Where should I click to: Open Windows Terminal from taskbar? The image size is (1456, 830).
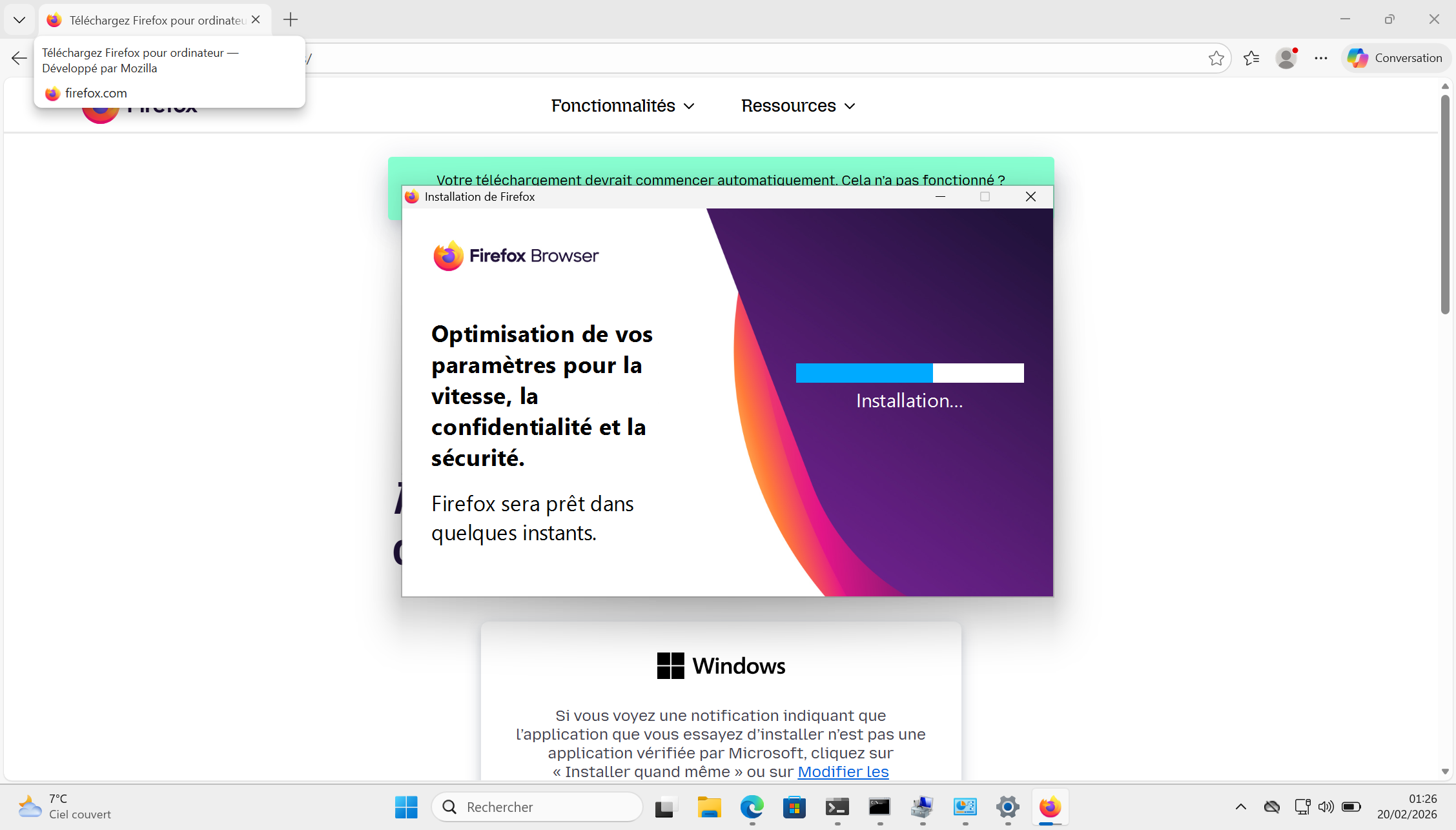[x=837, y=807]
